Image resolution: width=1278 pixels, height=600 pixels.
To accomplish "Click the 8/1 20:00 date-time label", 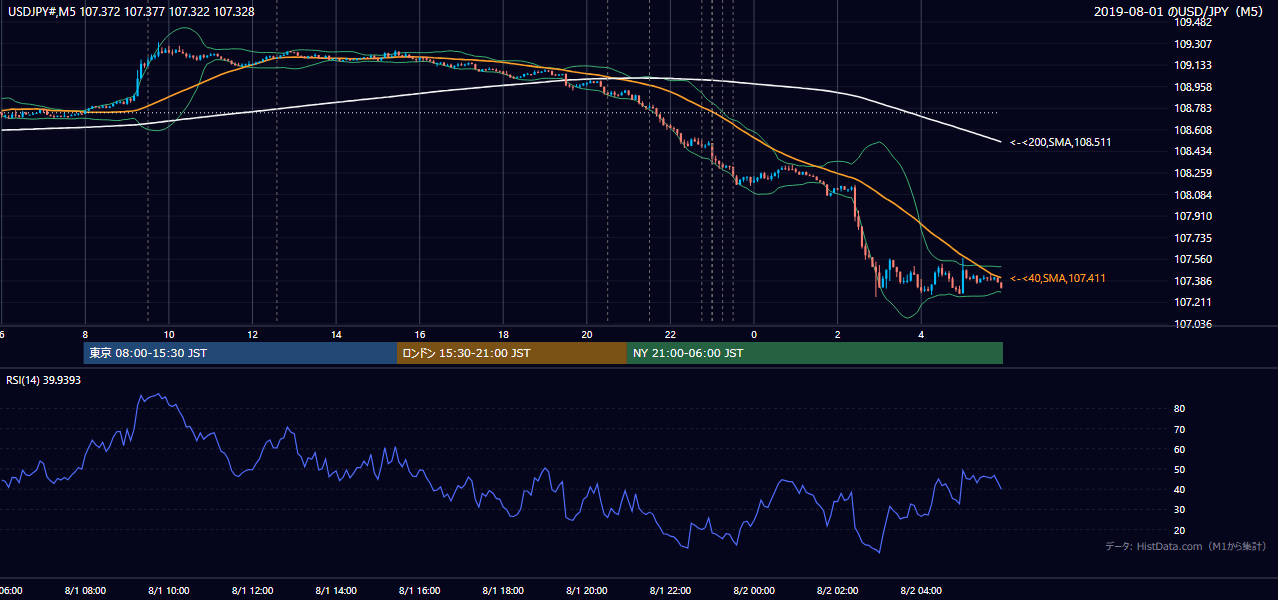I will point(587,591).
